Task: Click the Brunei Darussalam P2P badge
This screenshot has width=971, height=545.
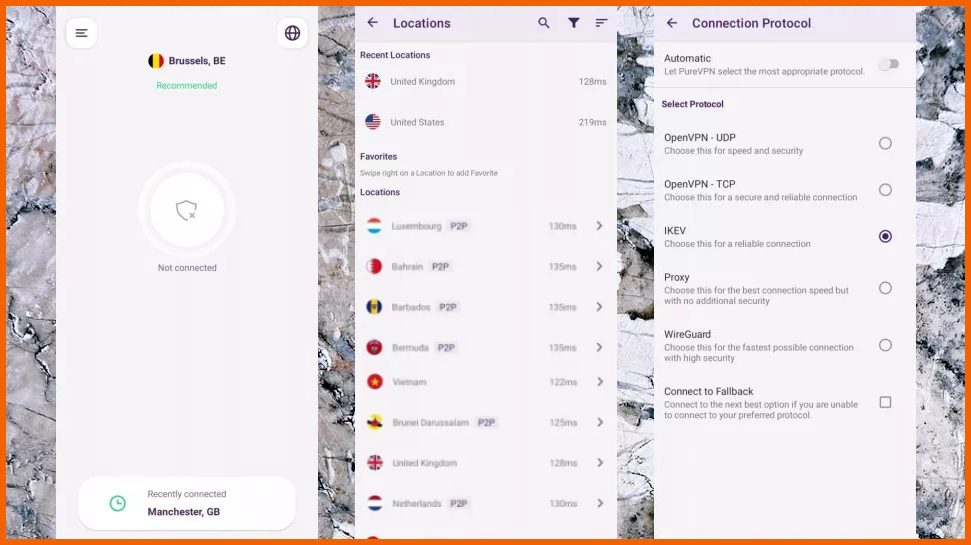Action: (486, 422)
